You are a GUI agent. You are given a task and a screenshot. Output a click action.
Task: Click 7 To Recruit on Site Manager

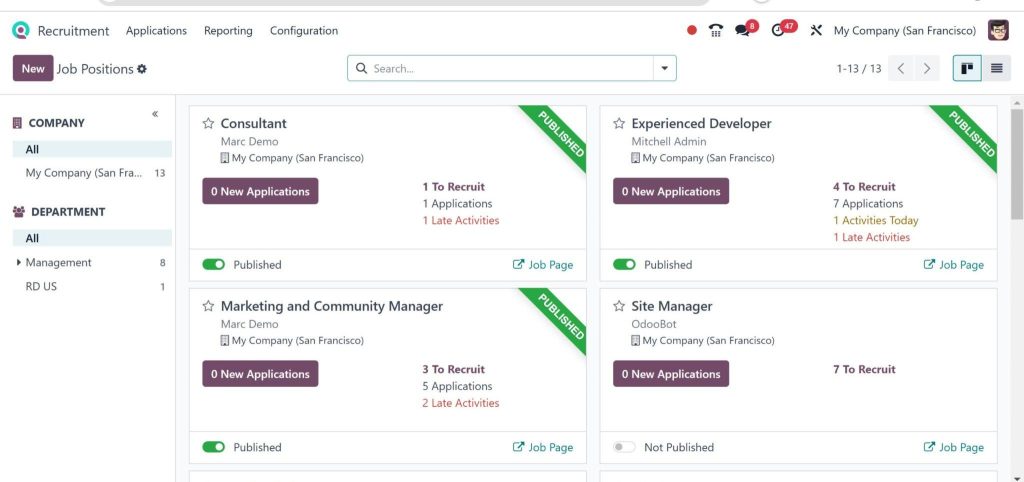[x=864, y=370]
